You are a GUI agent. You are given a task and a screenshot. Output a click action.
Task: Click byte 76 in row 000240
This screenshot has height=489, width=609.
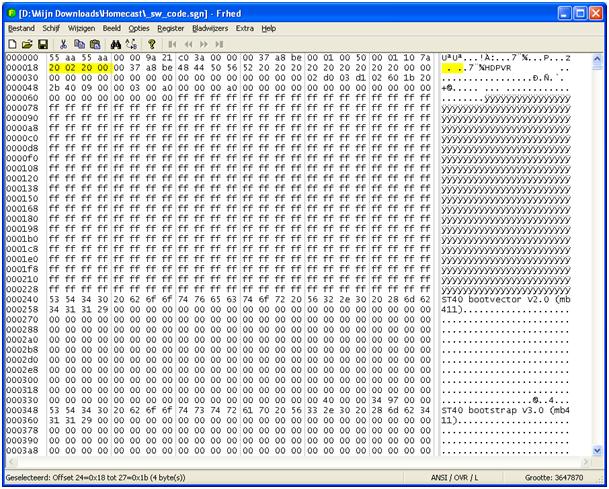199,299
